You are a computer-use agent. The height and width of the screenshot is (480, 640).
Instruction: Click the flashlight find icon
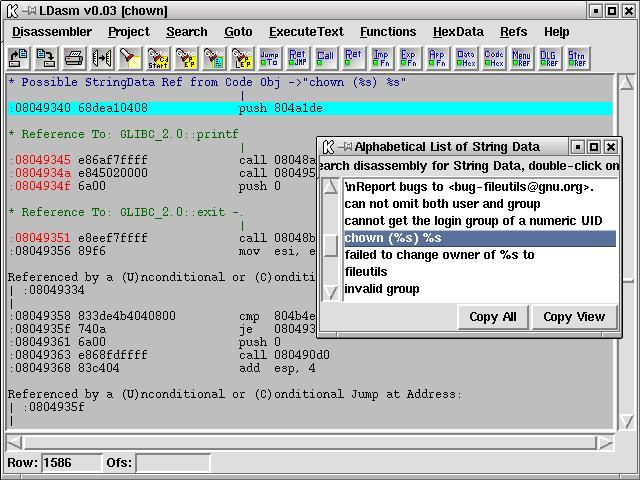[130, 58]
